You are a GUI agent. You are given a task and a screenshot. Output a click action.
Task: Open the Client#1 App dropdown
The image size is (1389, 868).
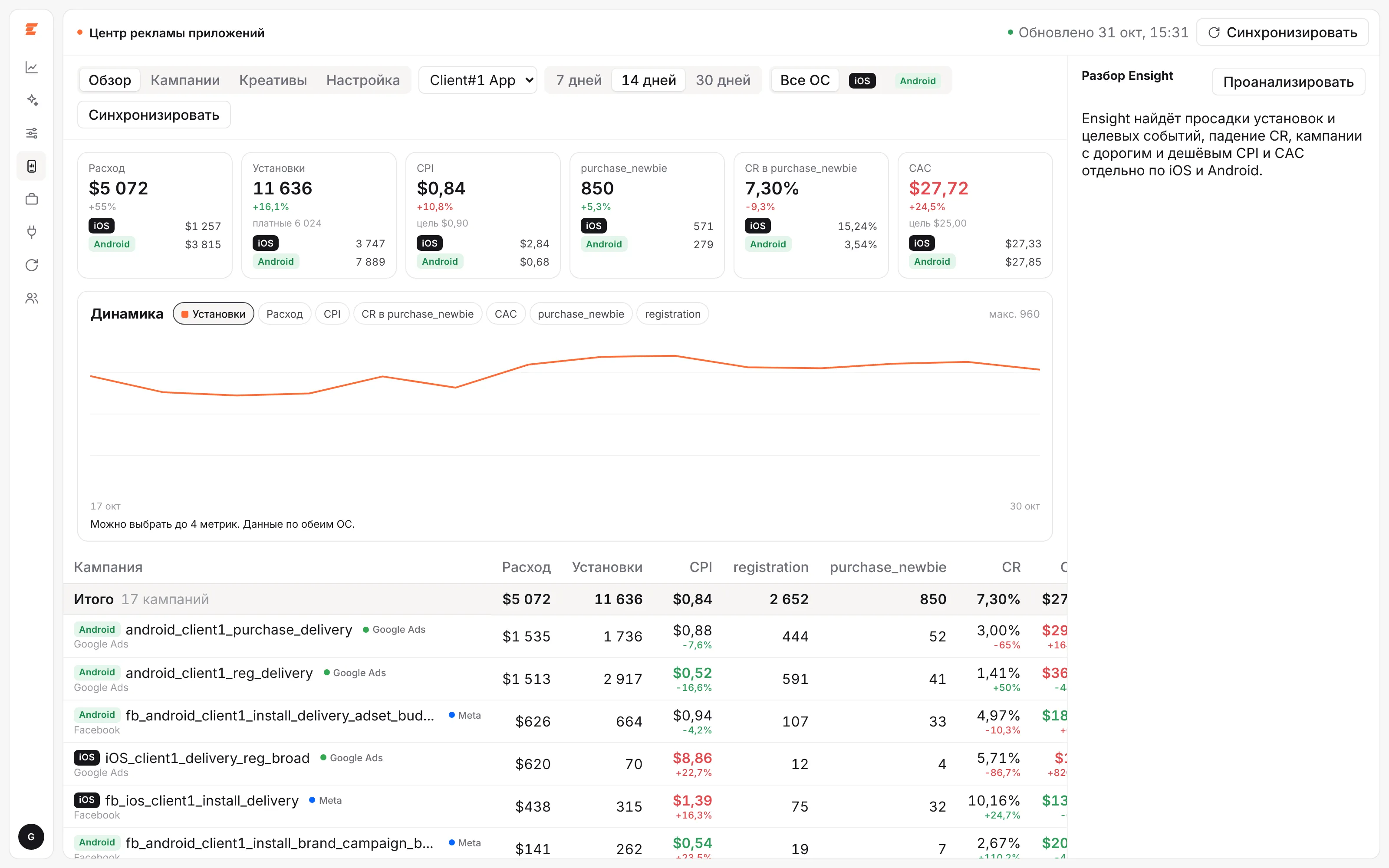tap(478, 80)
